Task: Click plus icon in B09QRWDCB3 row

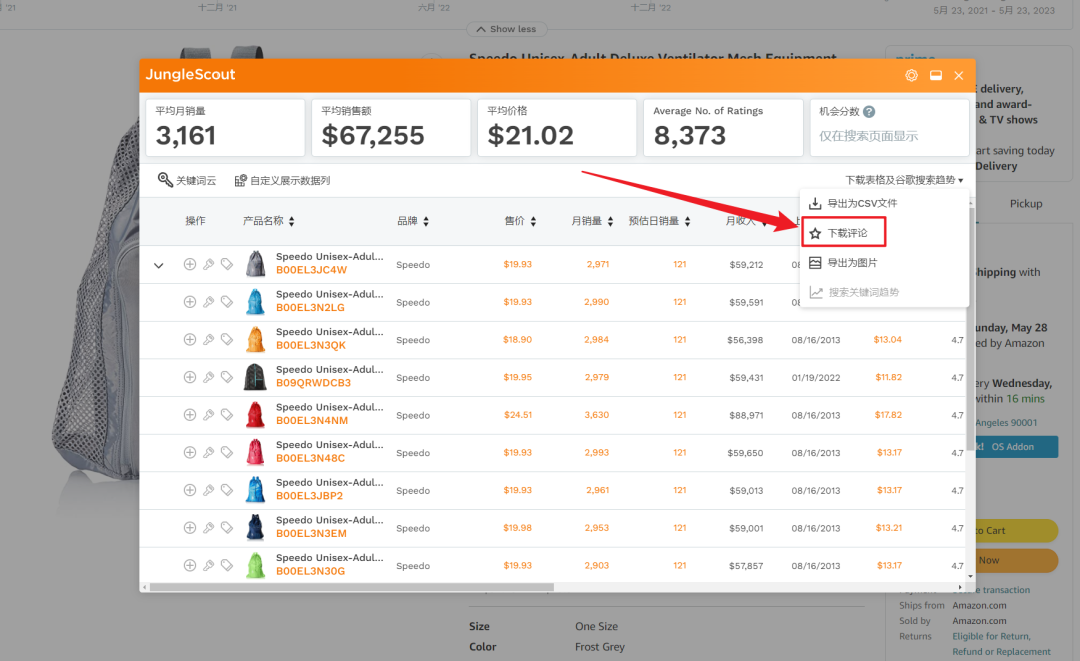Action: coord(189,377)
